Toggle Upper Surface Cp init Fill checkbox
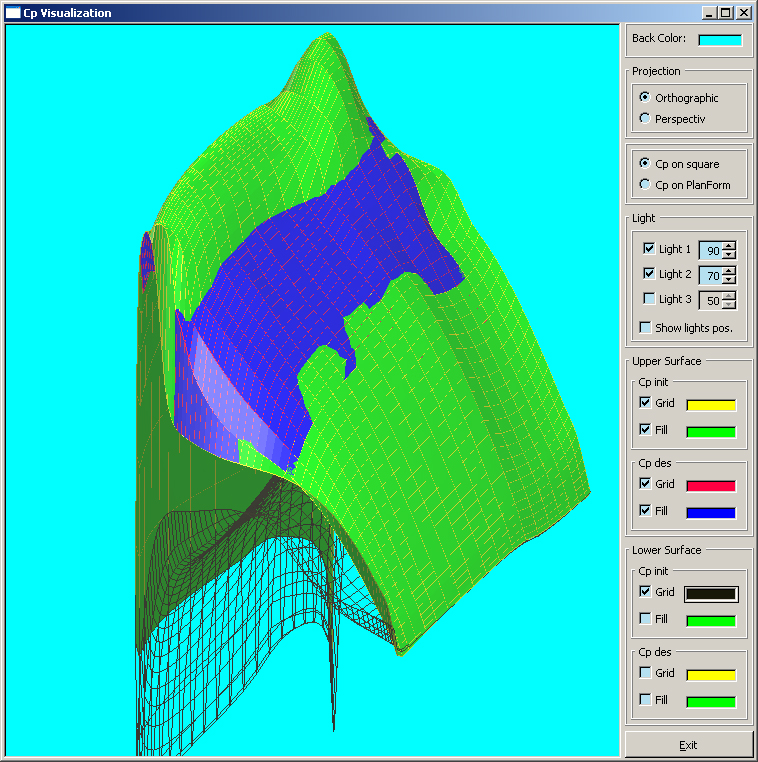 coord(645,429)
